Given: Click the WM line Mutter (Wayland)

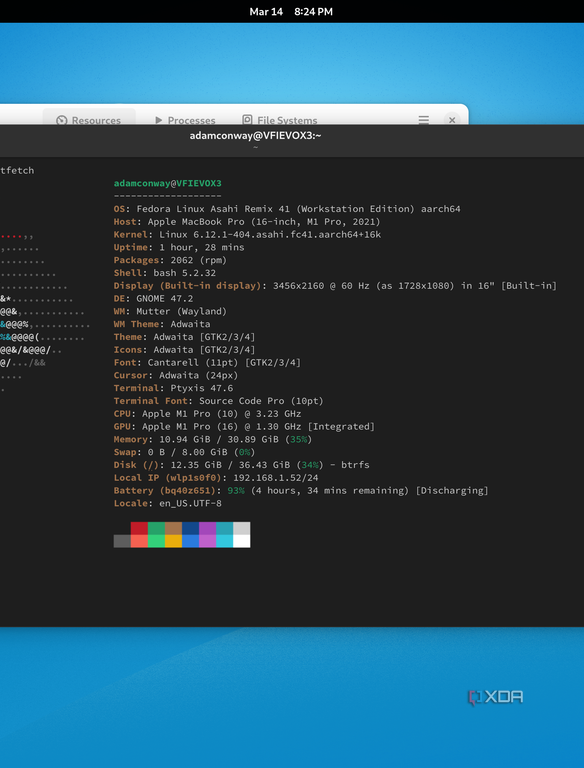Looking at the screenshot, I should tap(170, 311).
